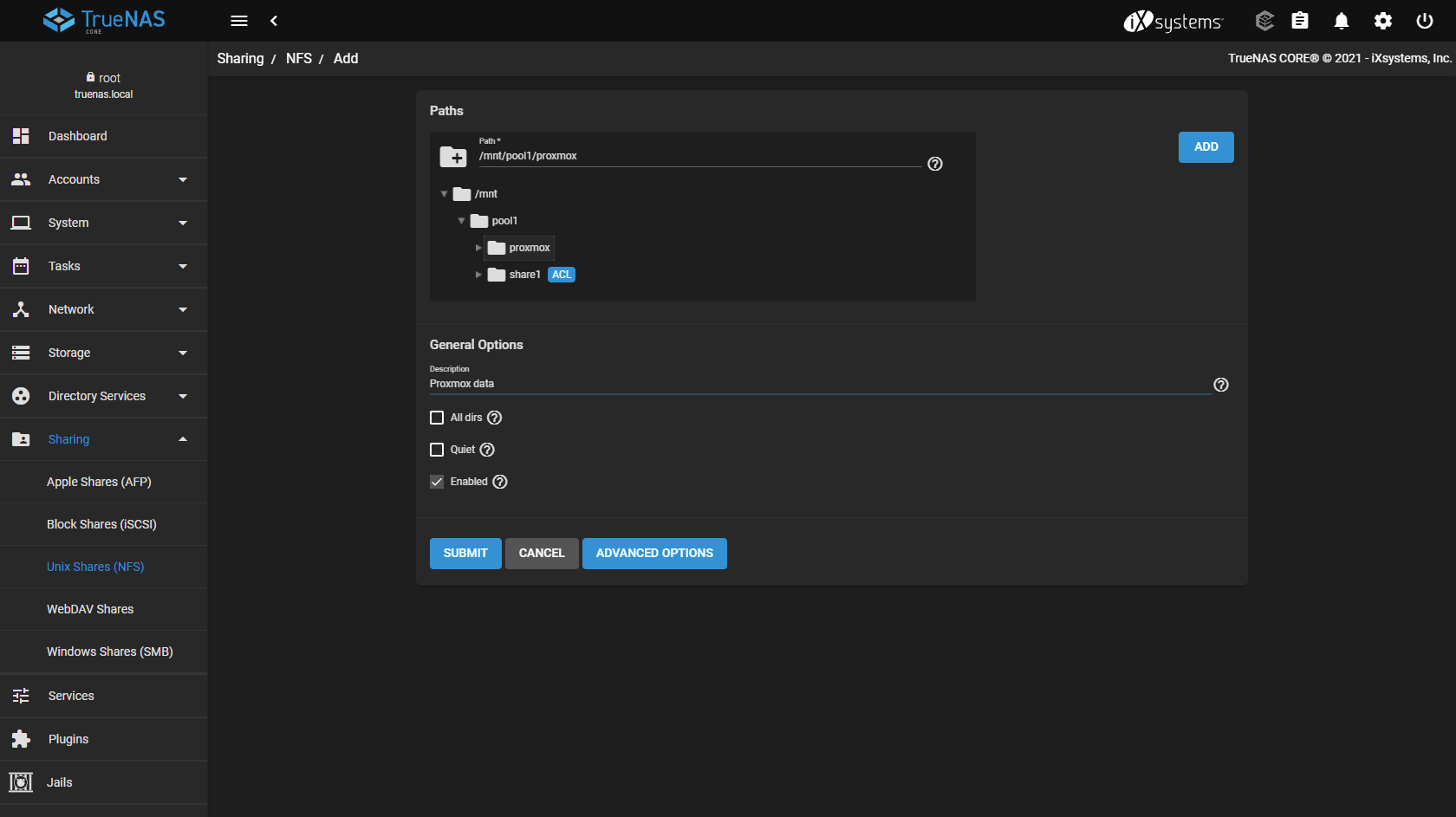
Task: Click the ADD path button
Action: (x=1206, y=147)
